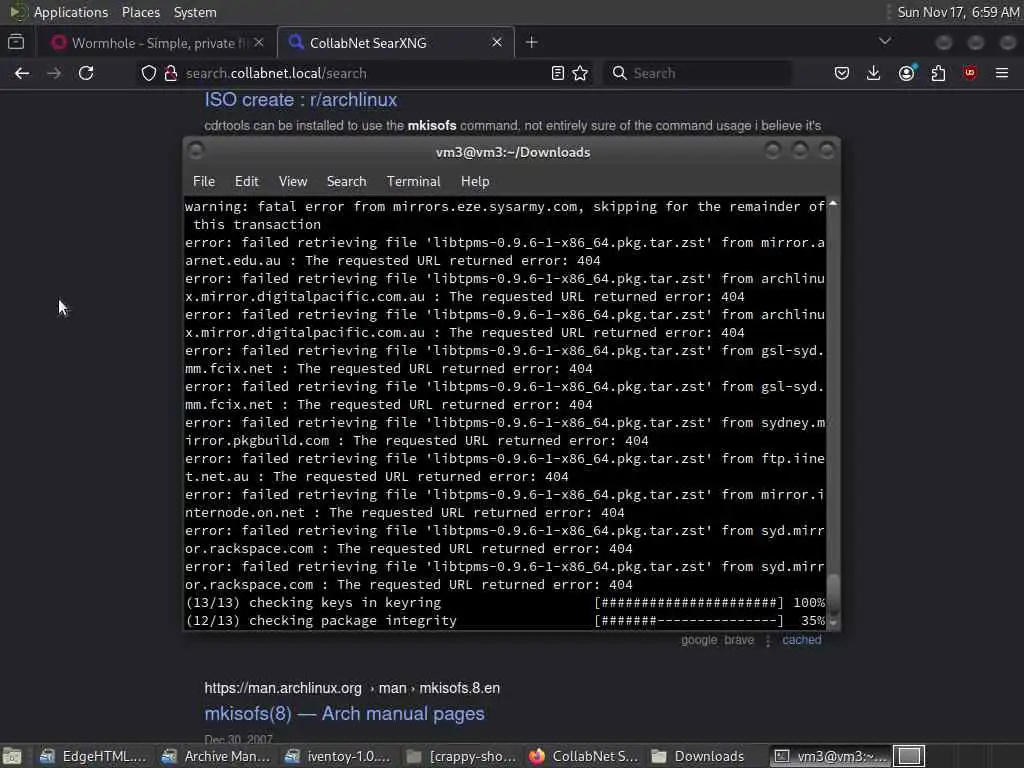This screenshot has width=1024, height=768.
Task: Click the insecure connection padlock icon
Action: pyautogui.click(x=170, y=73)
